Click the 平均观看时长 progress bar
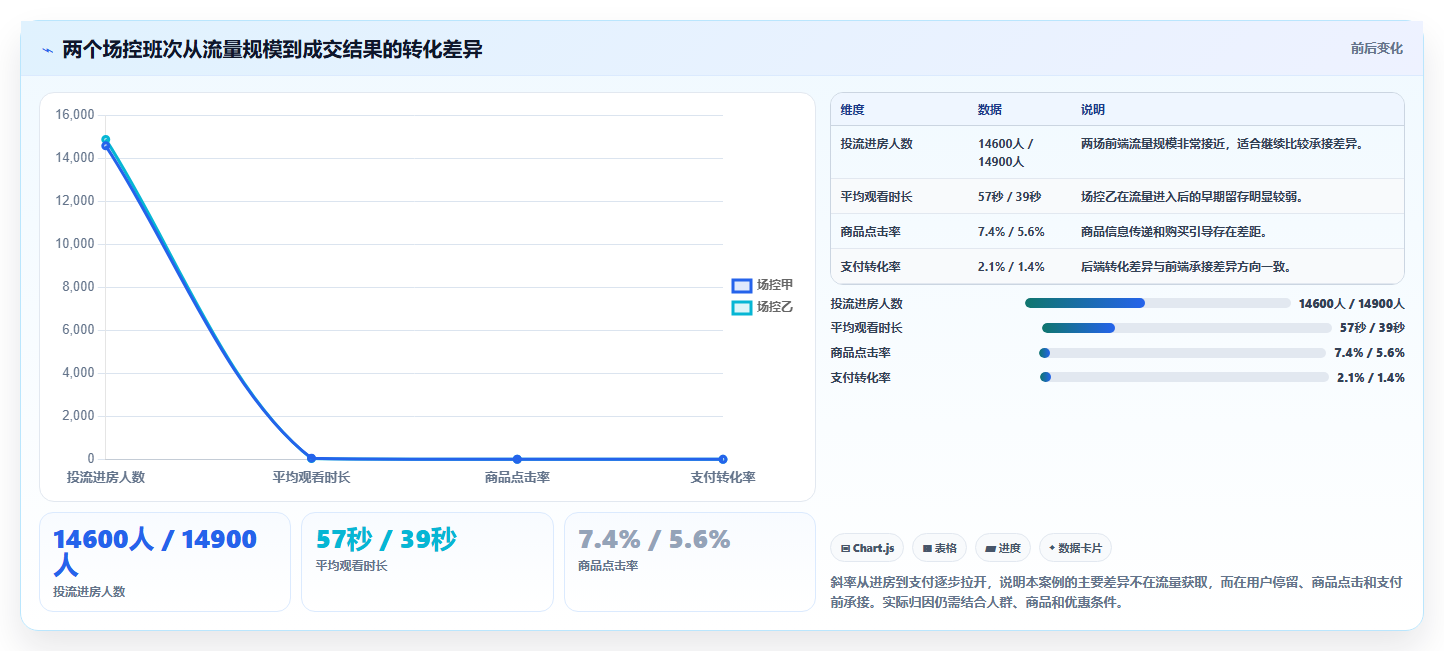 click(1187, 328)
